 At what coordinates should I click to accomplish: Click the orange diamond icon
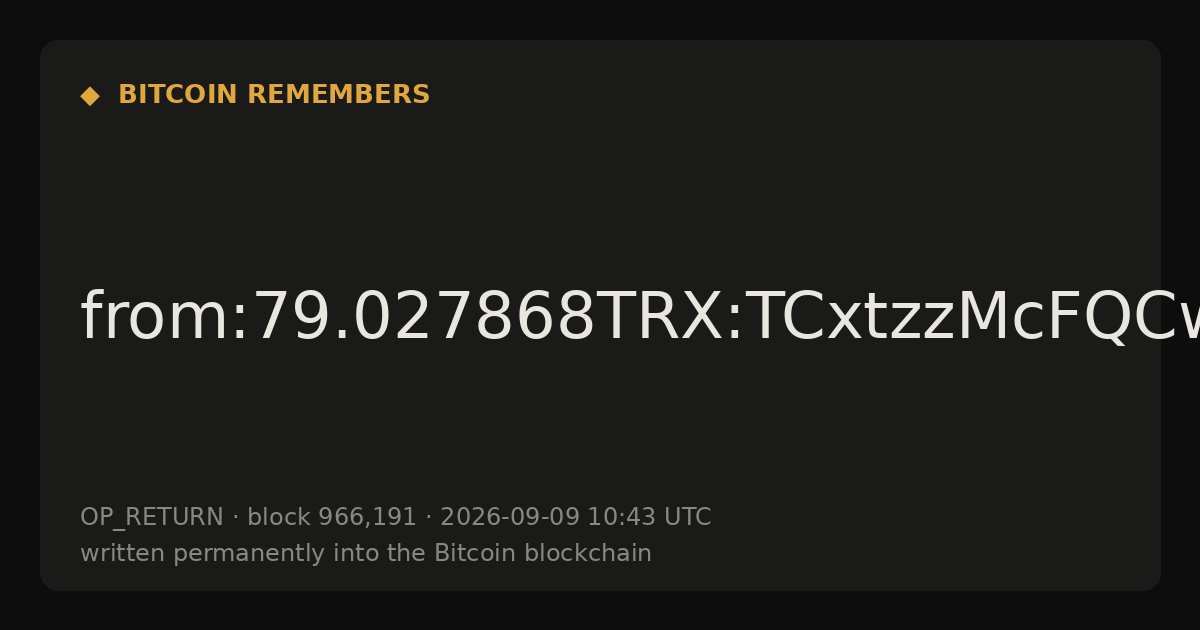tap(90, 96)
